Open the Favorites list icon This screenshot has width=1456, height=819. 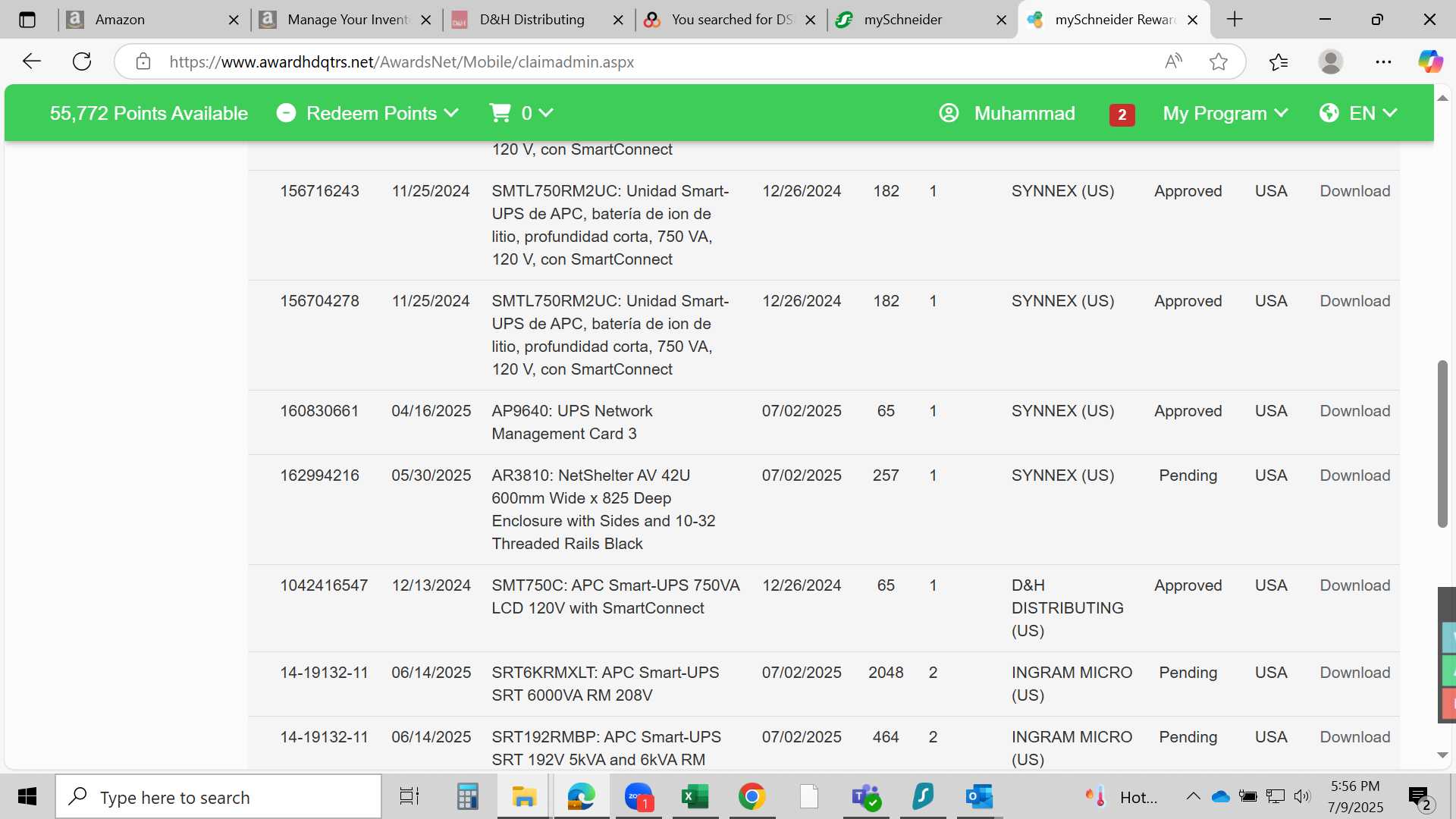tap(1279, 61)
